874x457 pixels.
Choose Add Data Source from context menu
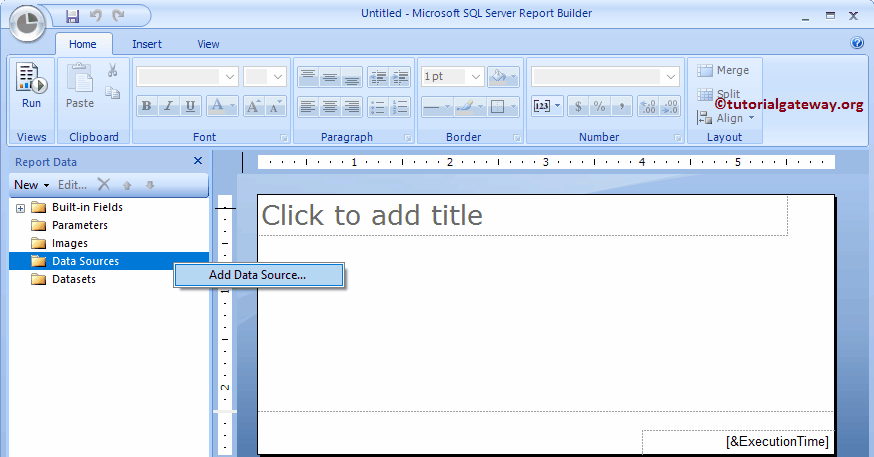coord(259,275)
